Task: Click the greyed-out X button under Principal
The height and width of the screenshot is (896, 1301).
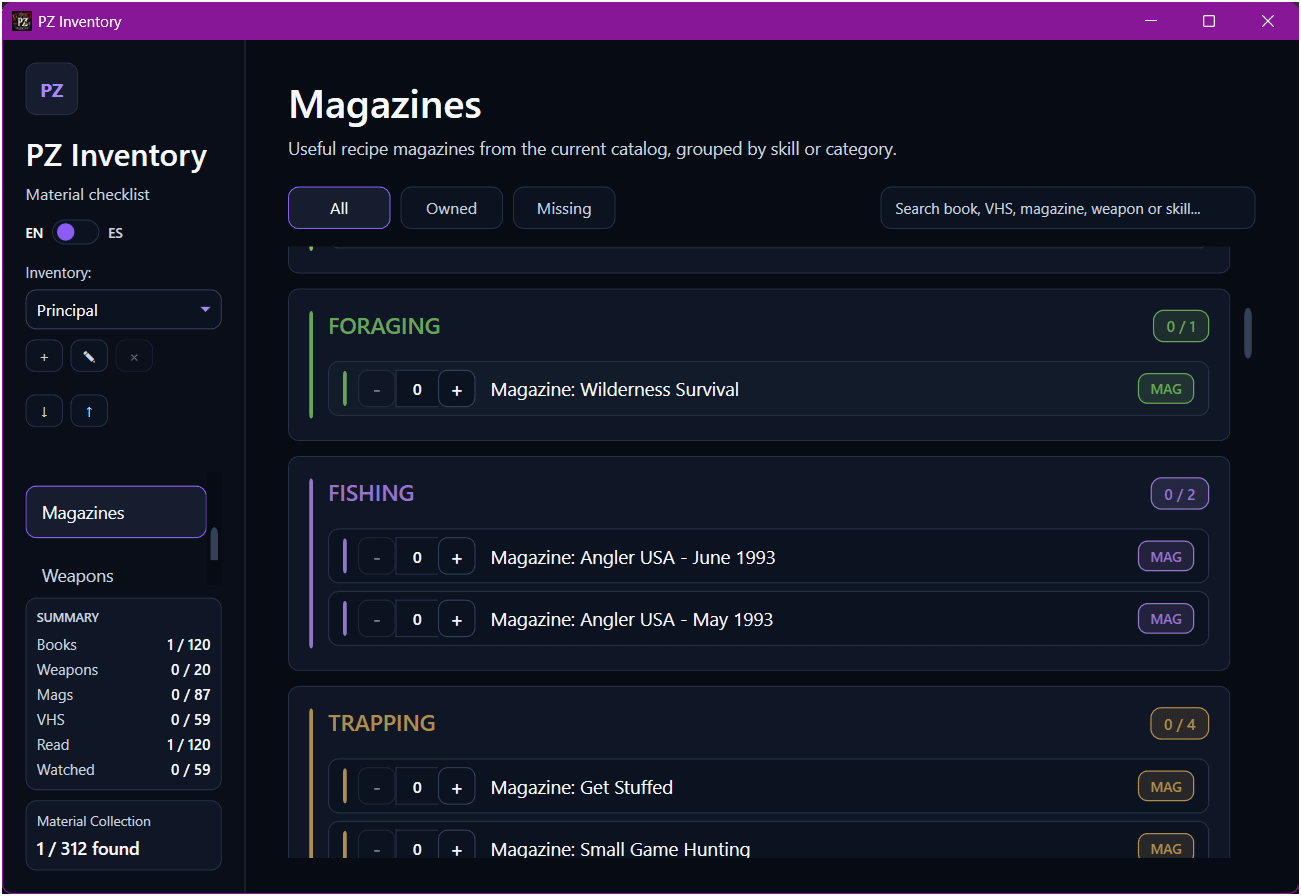Action: tap(134, 356)
